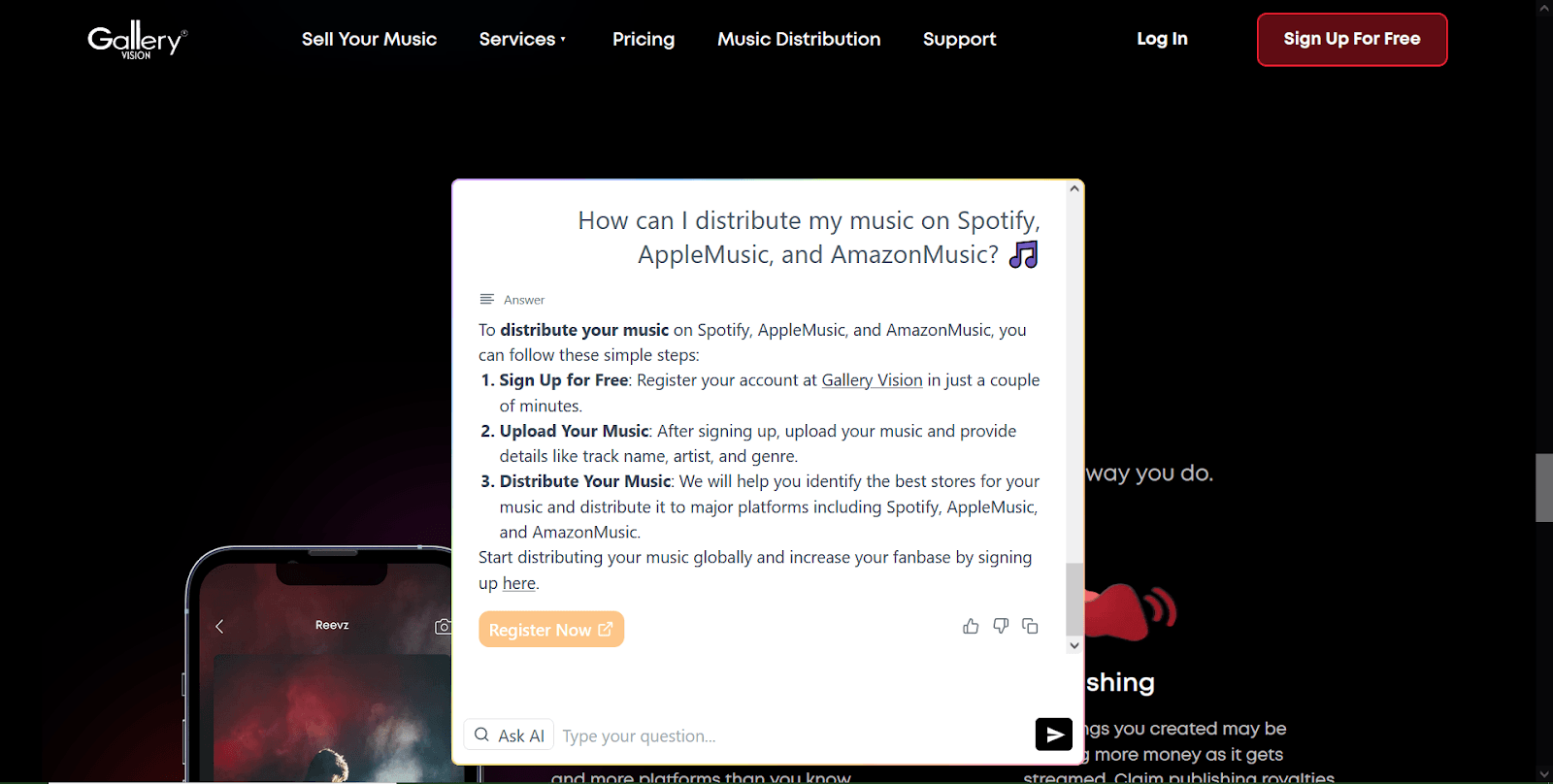
Task: Give the answer a thumbs up
Action: [x=971, y=626]
